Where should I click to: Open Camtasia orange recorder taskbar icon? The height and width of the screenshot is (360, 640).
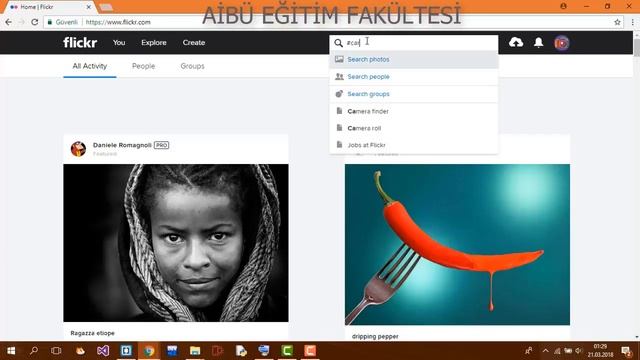[310, 351]
